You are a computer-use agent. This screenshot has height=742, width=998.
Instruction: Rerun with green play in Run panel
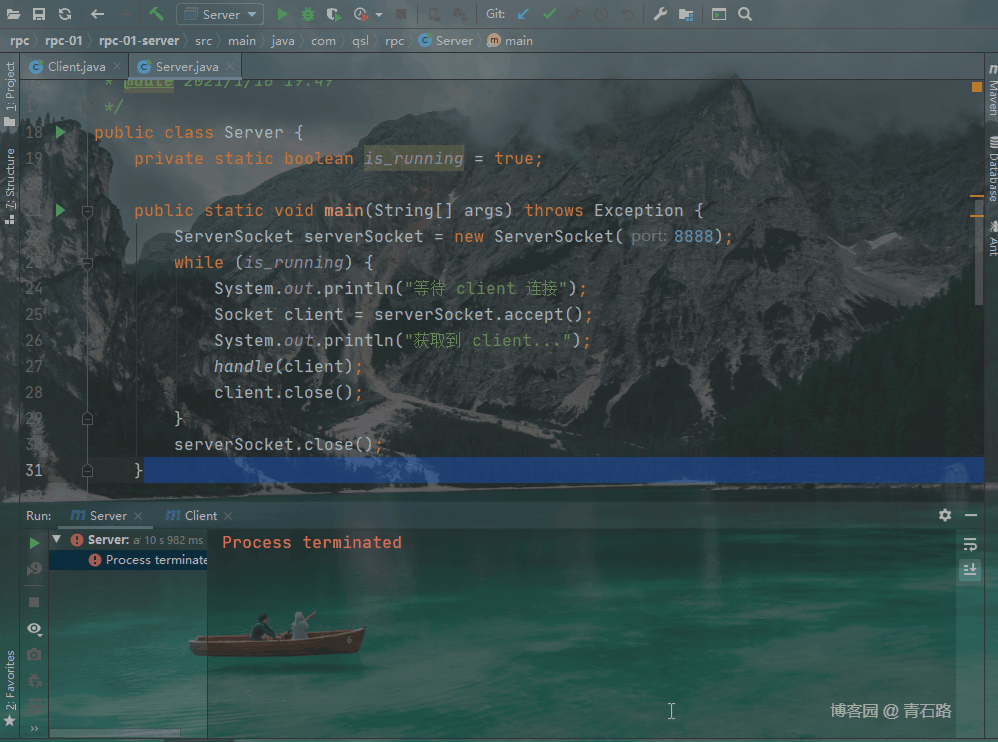pos(34,543)
